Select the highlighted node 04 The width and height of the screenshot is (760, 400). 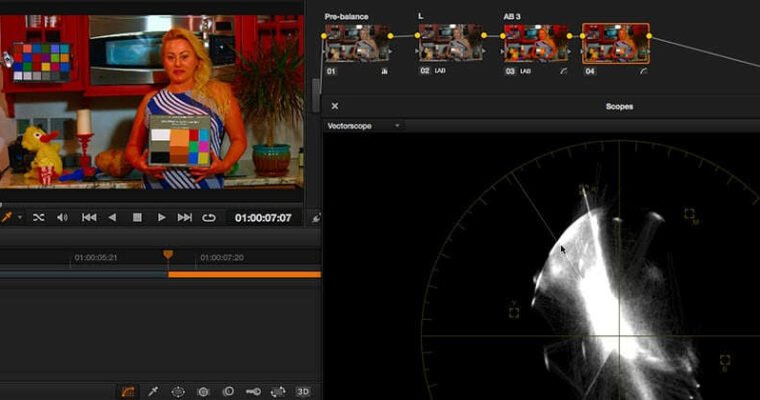tap(616, 44)
